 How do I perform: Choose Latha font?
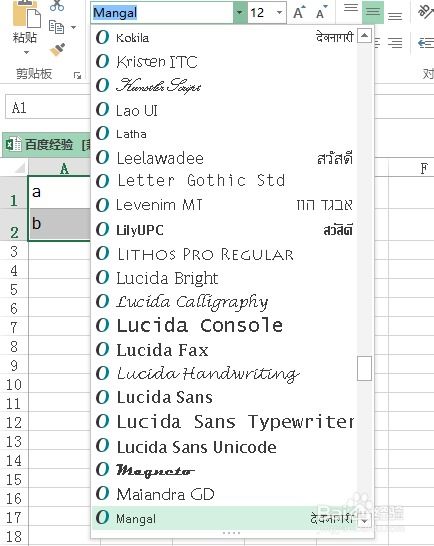tap(224, 134)
